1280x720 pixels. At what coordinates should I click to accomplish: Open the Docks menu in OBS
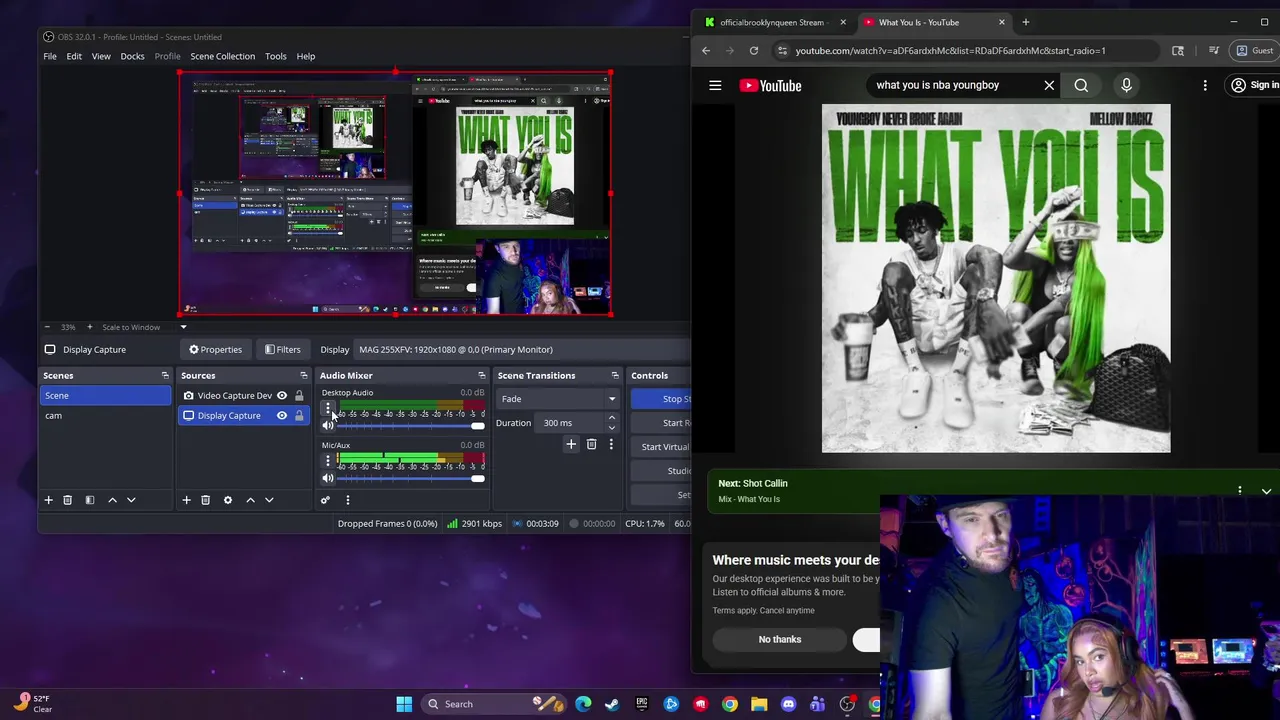(132, 56)
